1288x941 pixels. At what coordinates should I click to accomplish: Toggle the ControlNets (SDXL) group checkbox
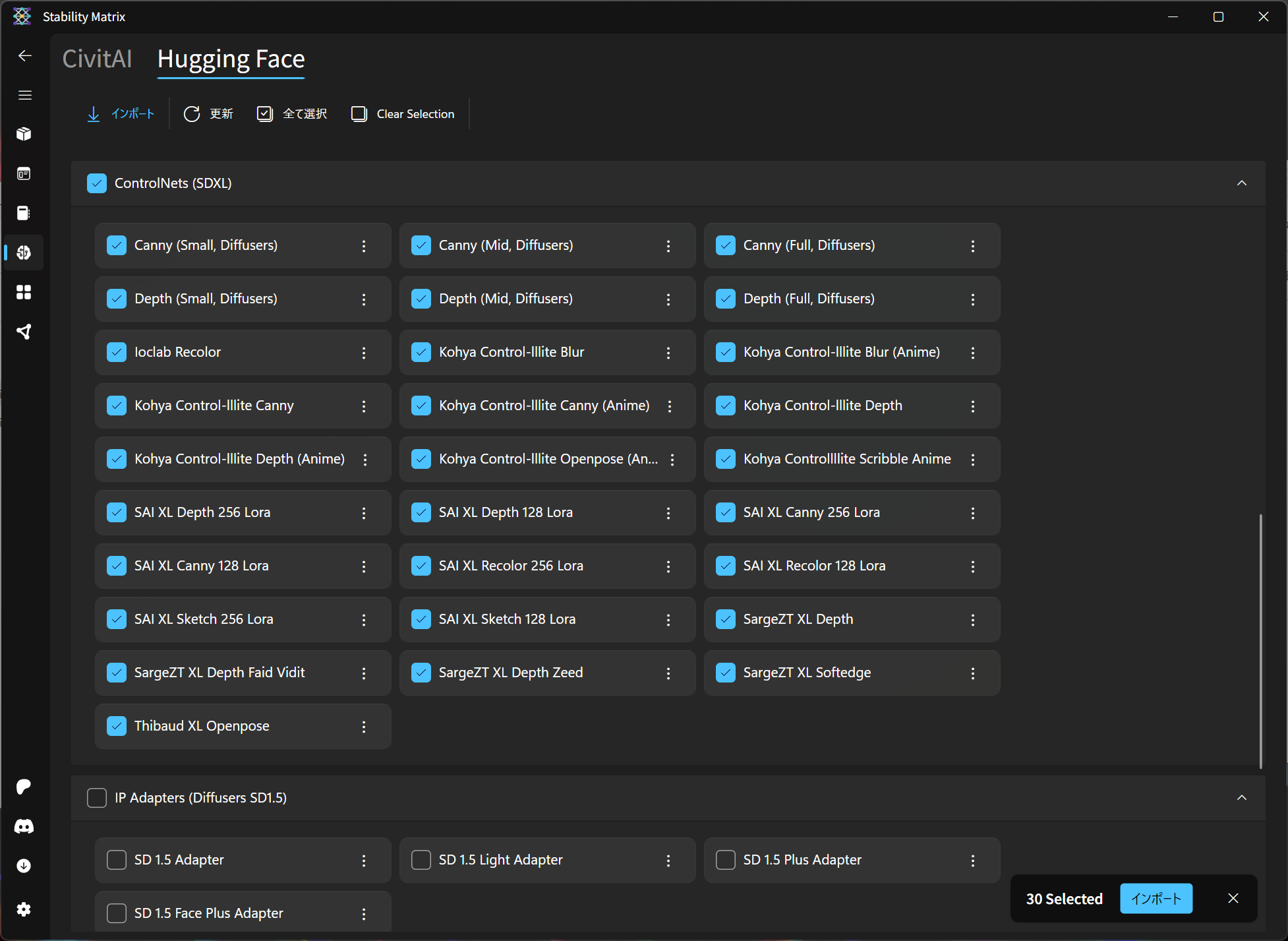[x=97, y=183]
